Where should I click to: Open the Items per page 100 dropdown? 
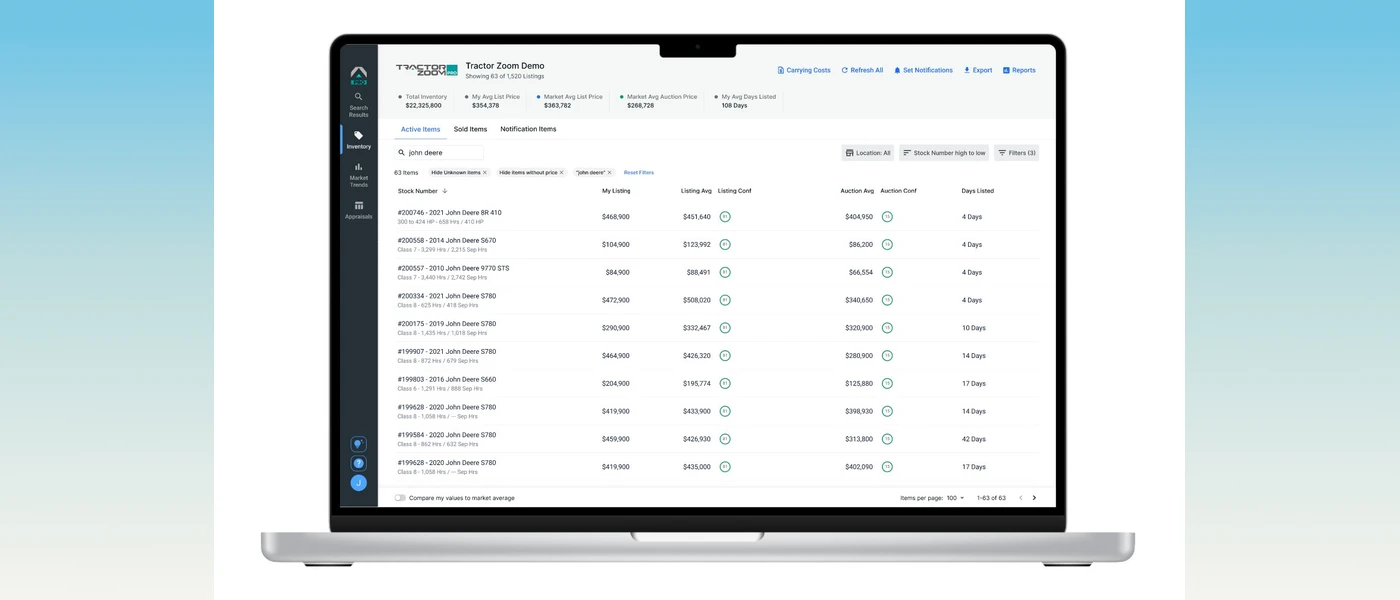956,498
